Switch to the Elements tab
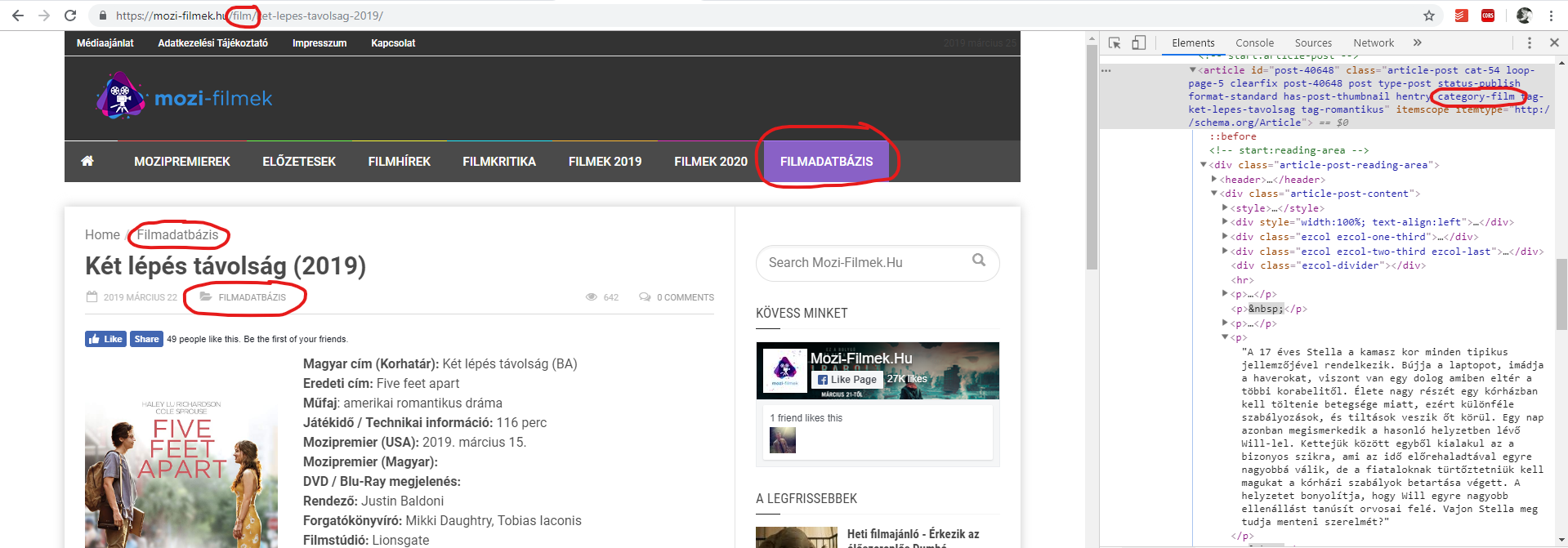The image size is (1568, 548). tap(1193, 42)
